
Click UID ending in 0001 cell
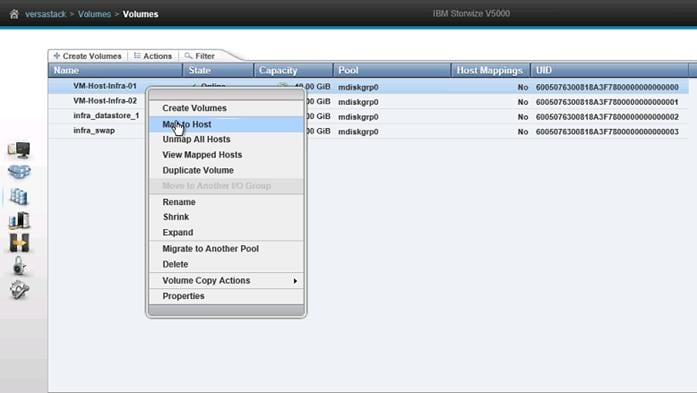(607, 102)
